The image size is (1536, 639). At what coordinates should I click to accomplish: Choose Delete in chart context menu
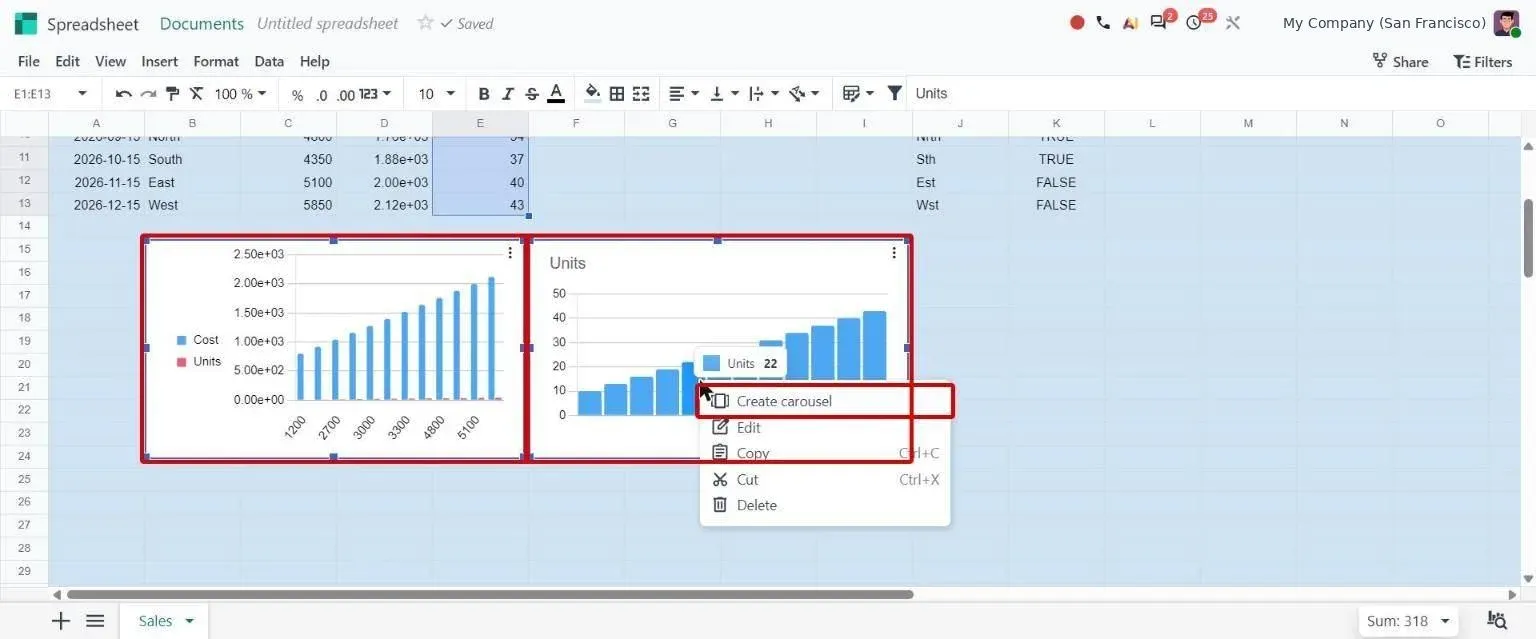(x=825, y=505)
